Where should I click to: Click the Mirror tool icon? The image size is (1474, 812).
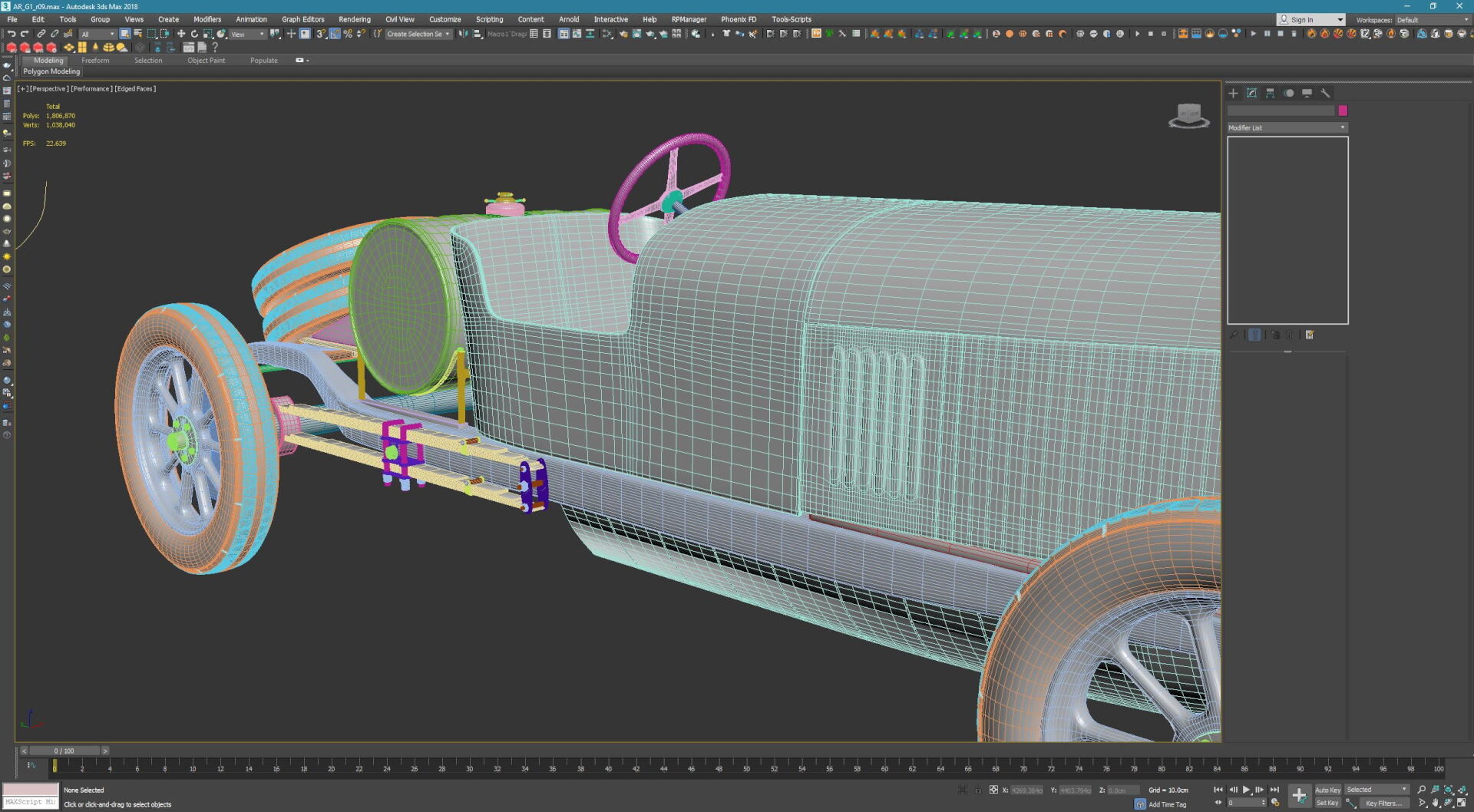463,34
